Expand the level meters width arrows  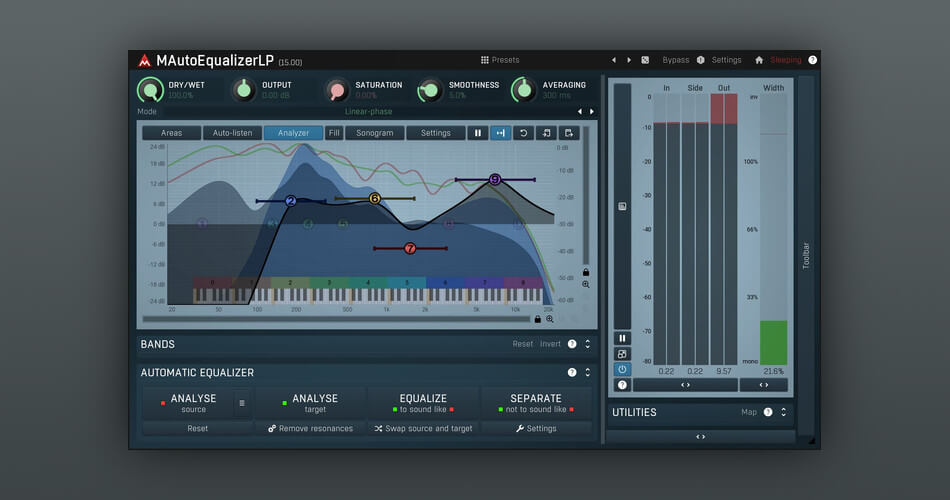[x=685, y=385]
